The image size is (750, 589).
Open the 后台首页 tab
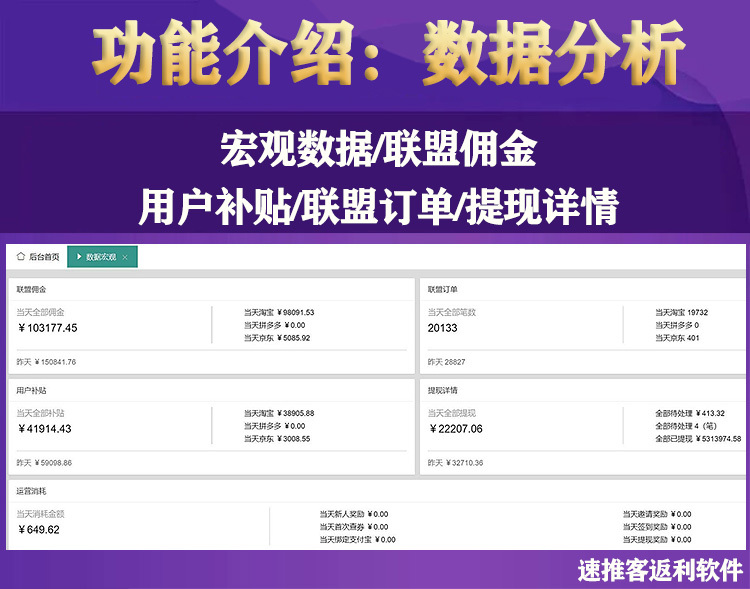(38, 257)
